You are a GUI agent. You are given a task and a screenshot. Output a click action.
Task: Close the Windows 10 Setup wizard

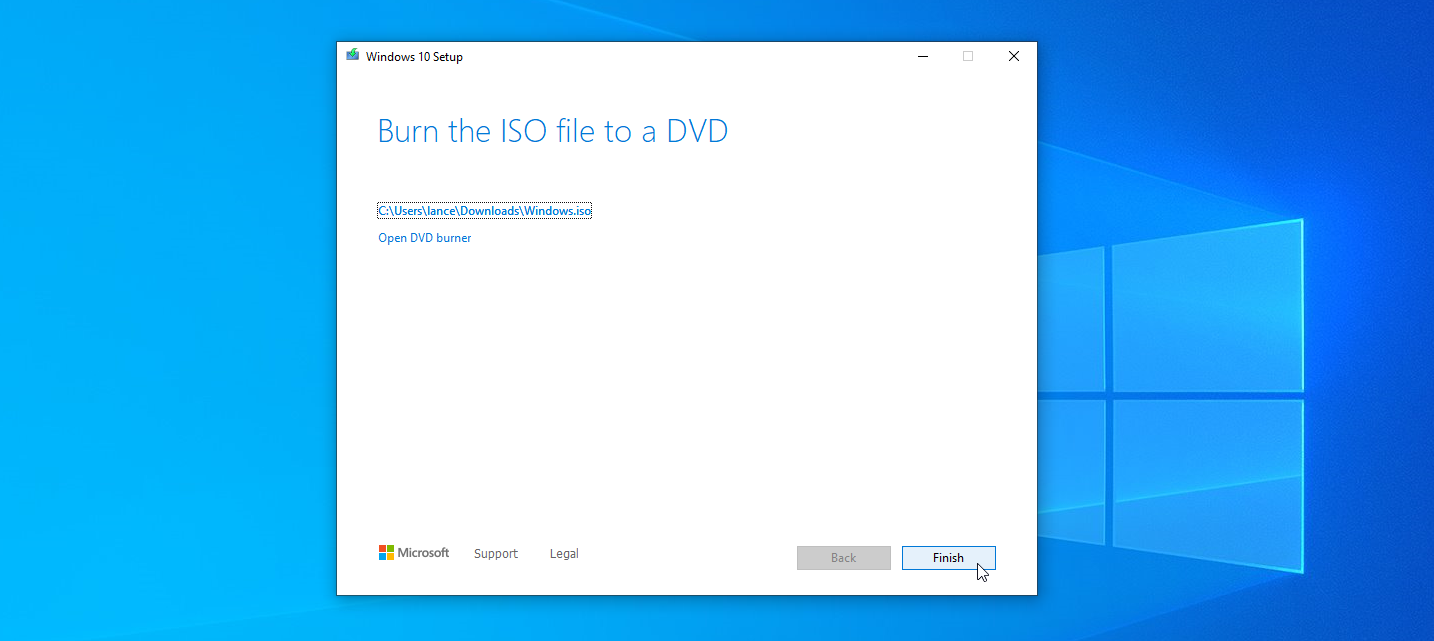click(x=1013, y=56)
